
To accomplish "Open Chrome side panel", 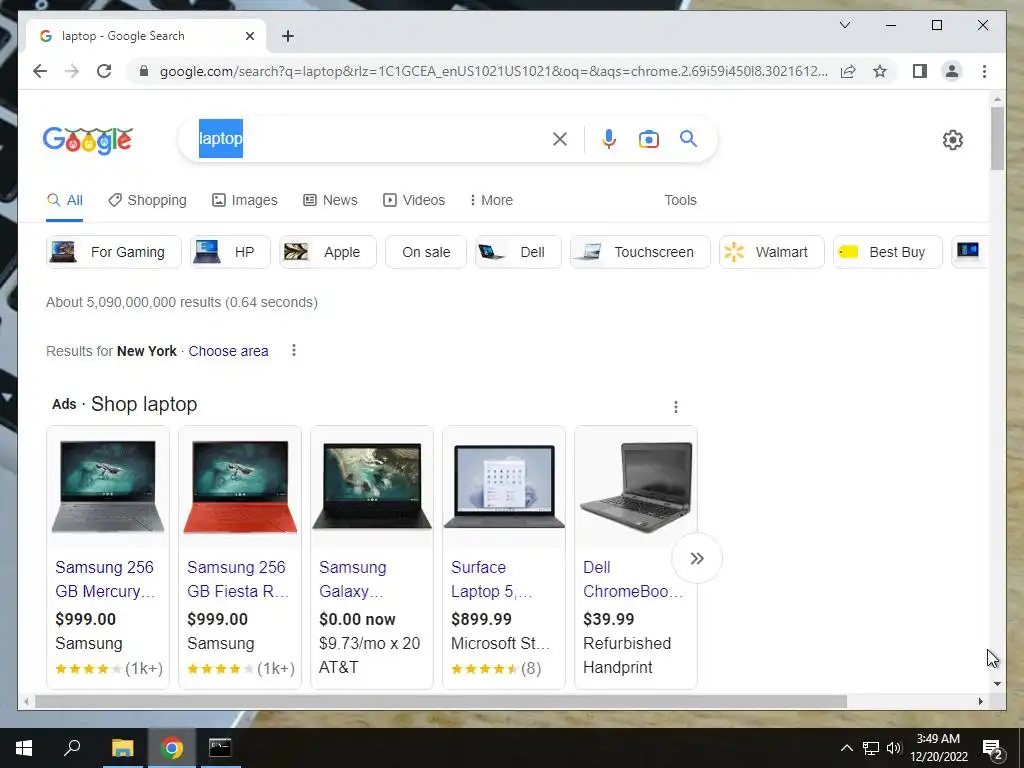I will [920, 71].
